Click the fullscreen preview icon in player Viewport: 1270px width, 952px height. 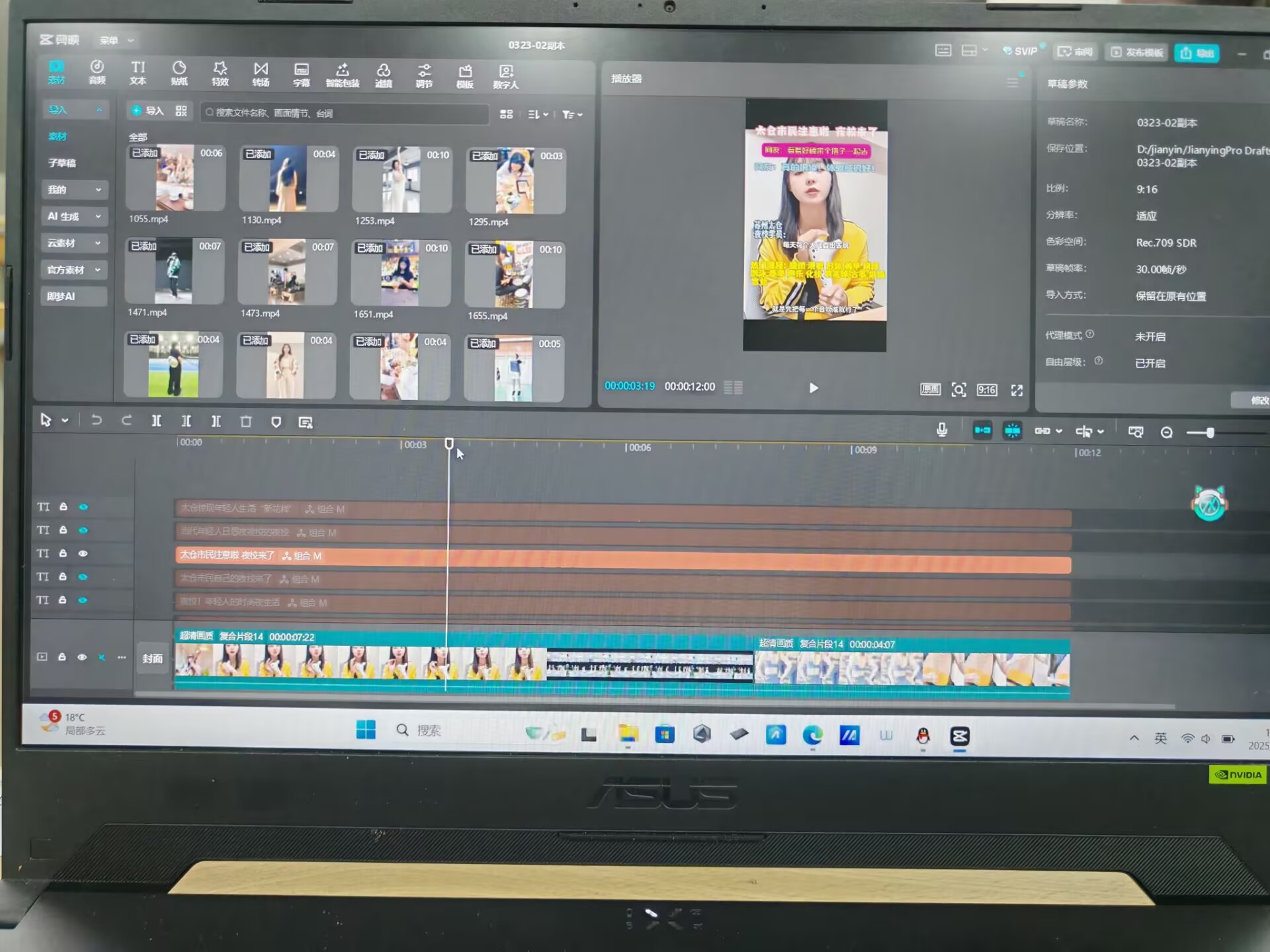coord(1017,390)
